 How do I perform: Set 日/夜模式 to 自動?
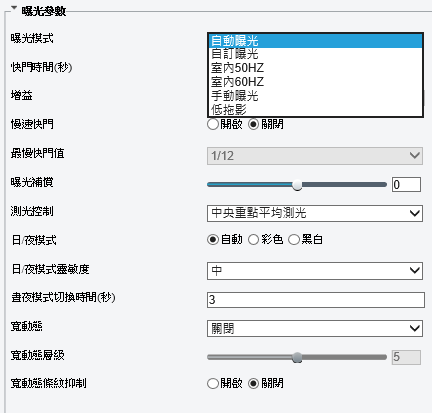(213, 240)
